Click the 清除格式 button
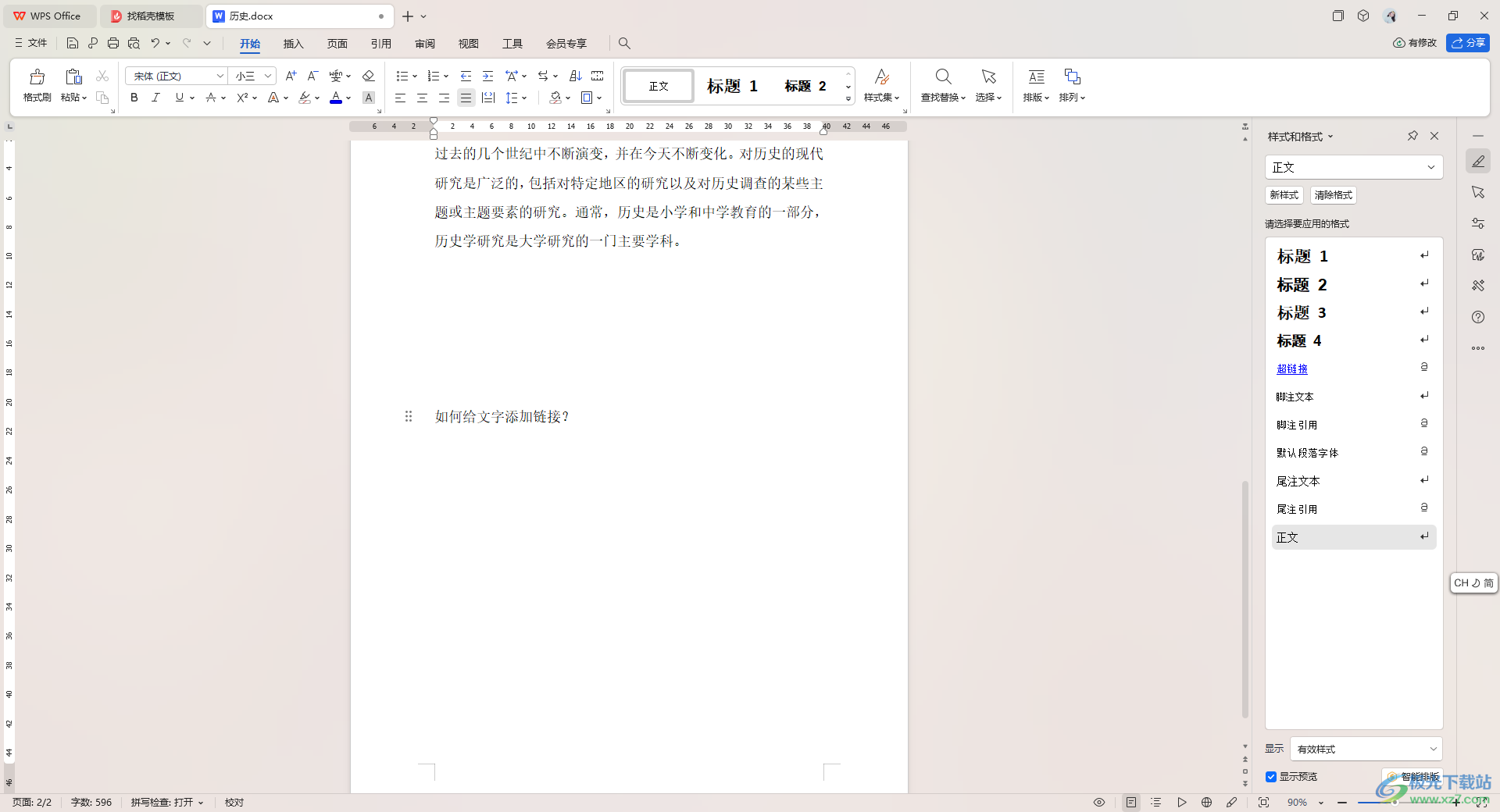 (x=1333, y=195)
